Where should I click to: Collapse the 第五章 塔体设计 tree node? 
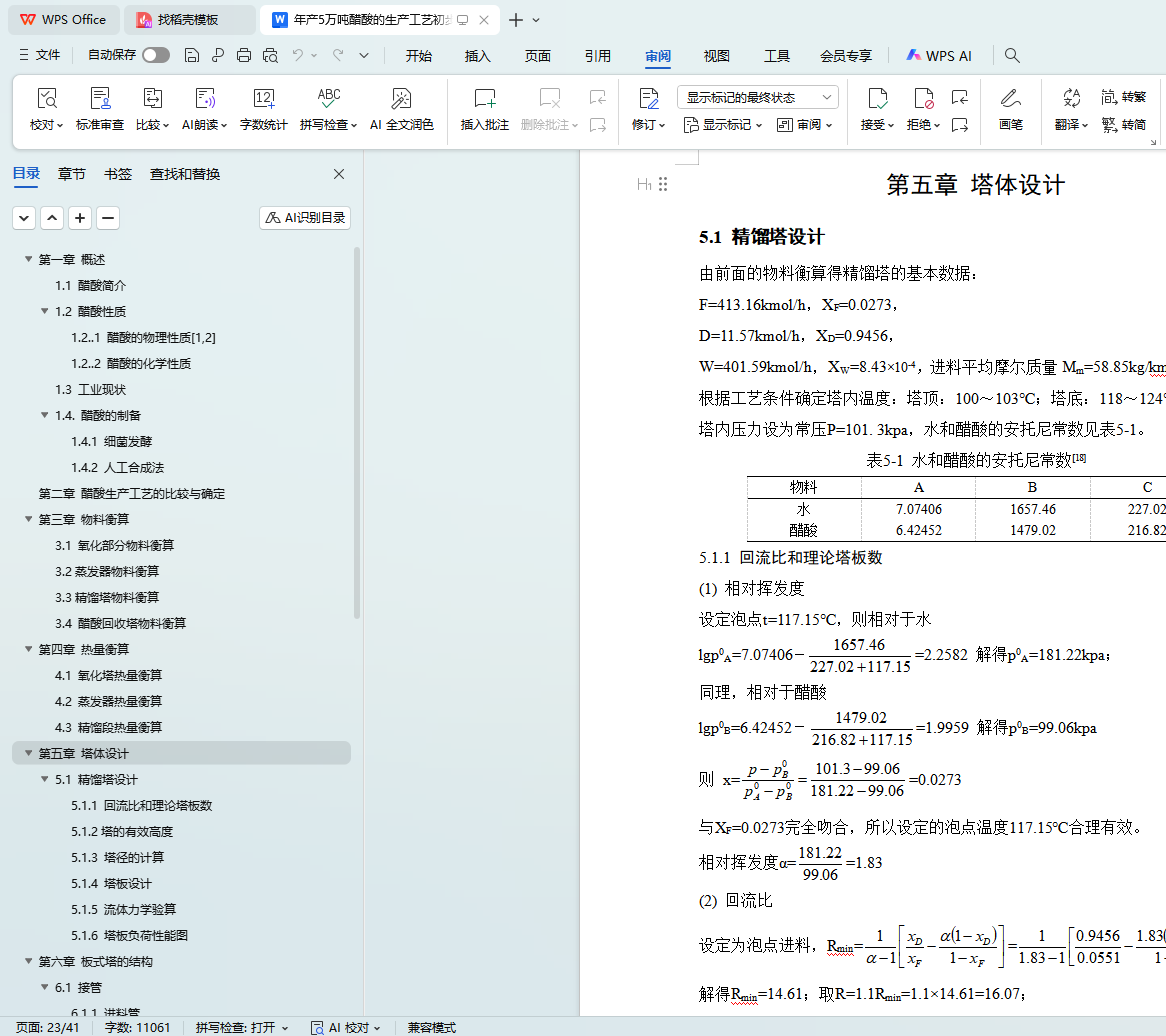coord(28,754)
